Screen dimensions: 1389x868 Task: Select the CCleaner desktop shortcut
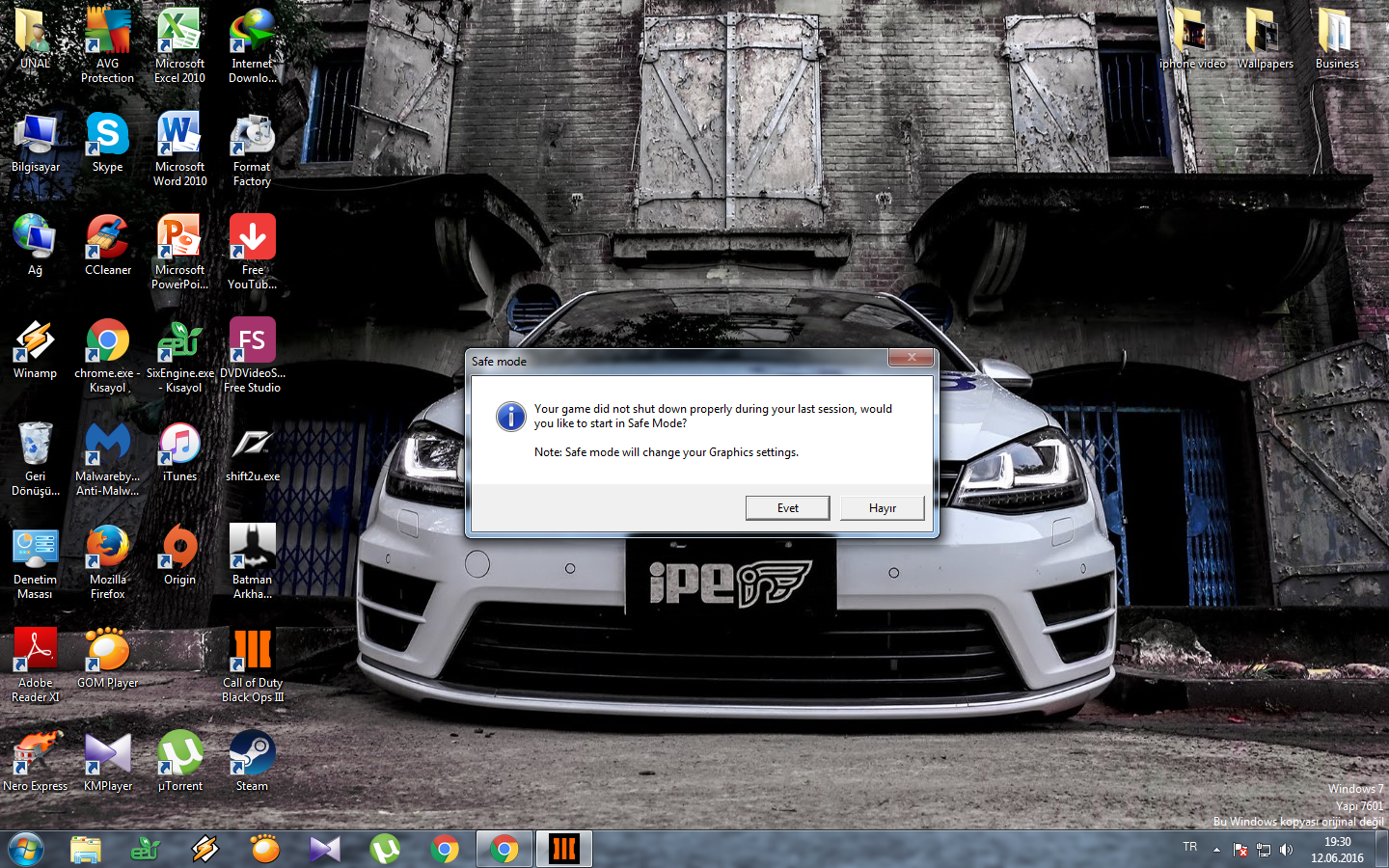[x=107, y=246]
